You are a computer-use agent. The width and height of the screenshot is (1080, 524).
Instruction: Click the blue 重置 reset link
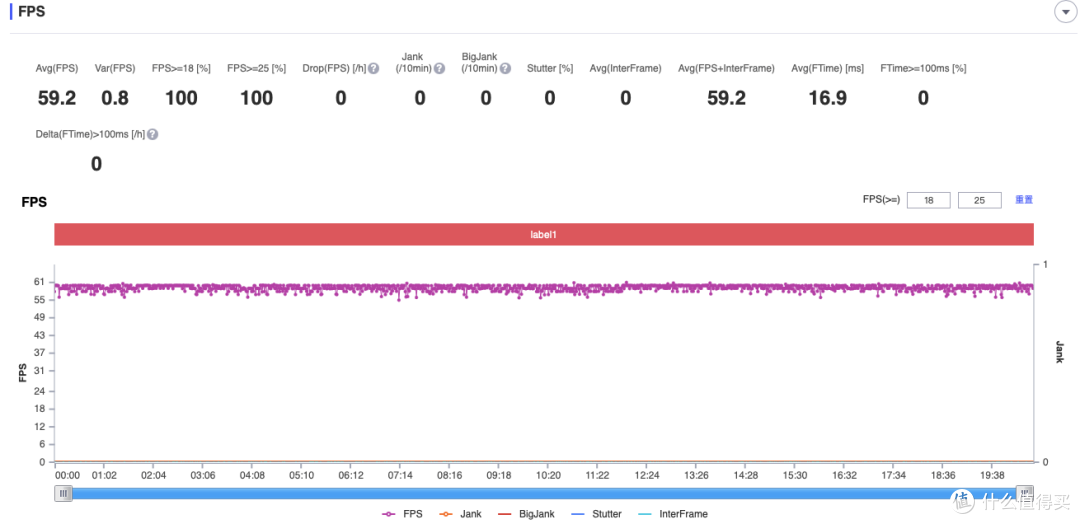[1023, 200]
